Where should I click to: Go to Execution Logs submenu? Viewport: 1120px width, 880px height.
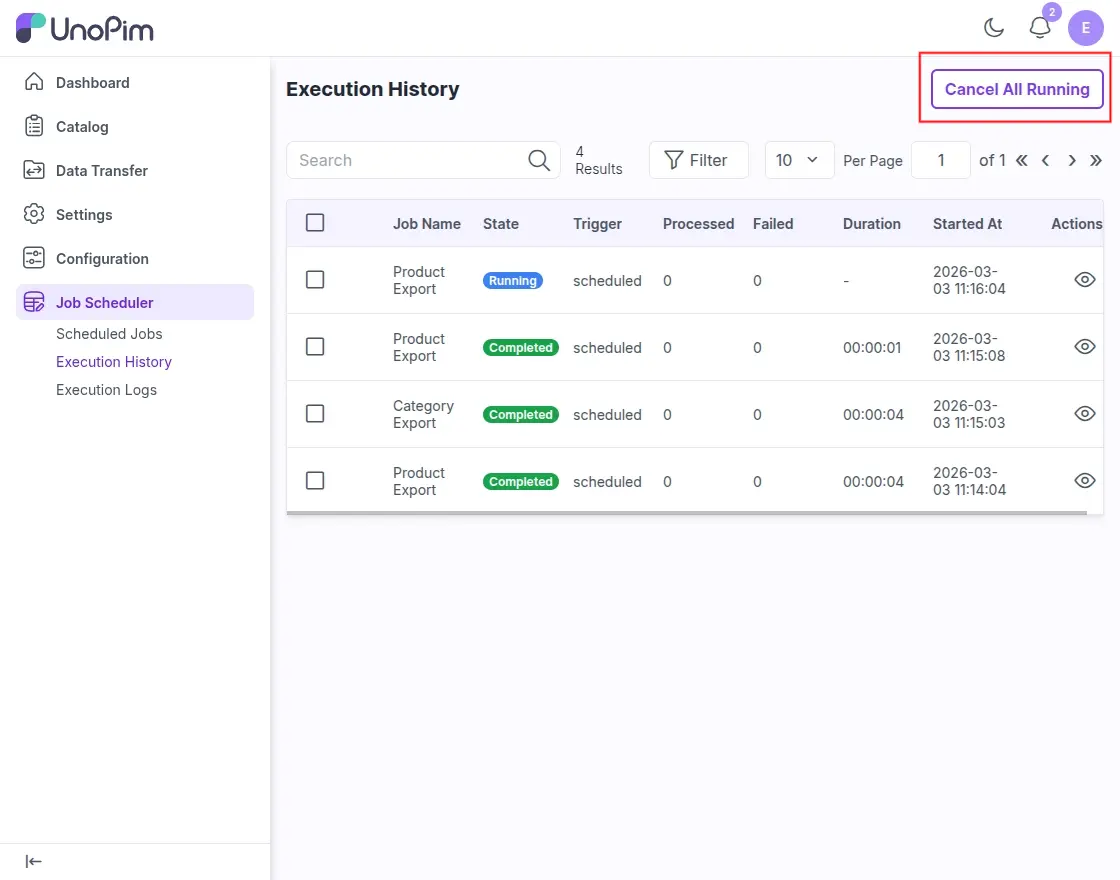106,389
